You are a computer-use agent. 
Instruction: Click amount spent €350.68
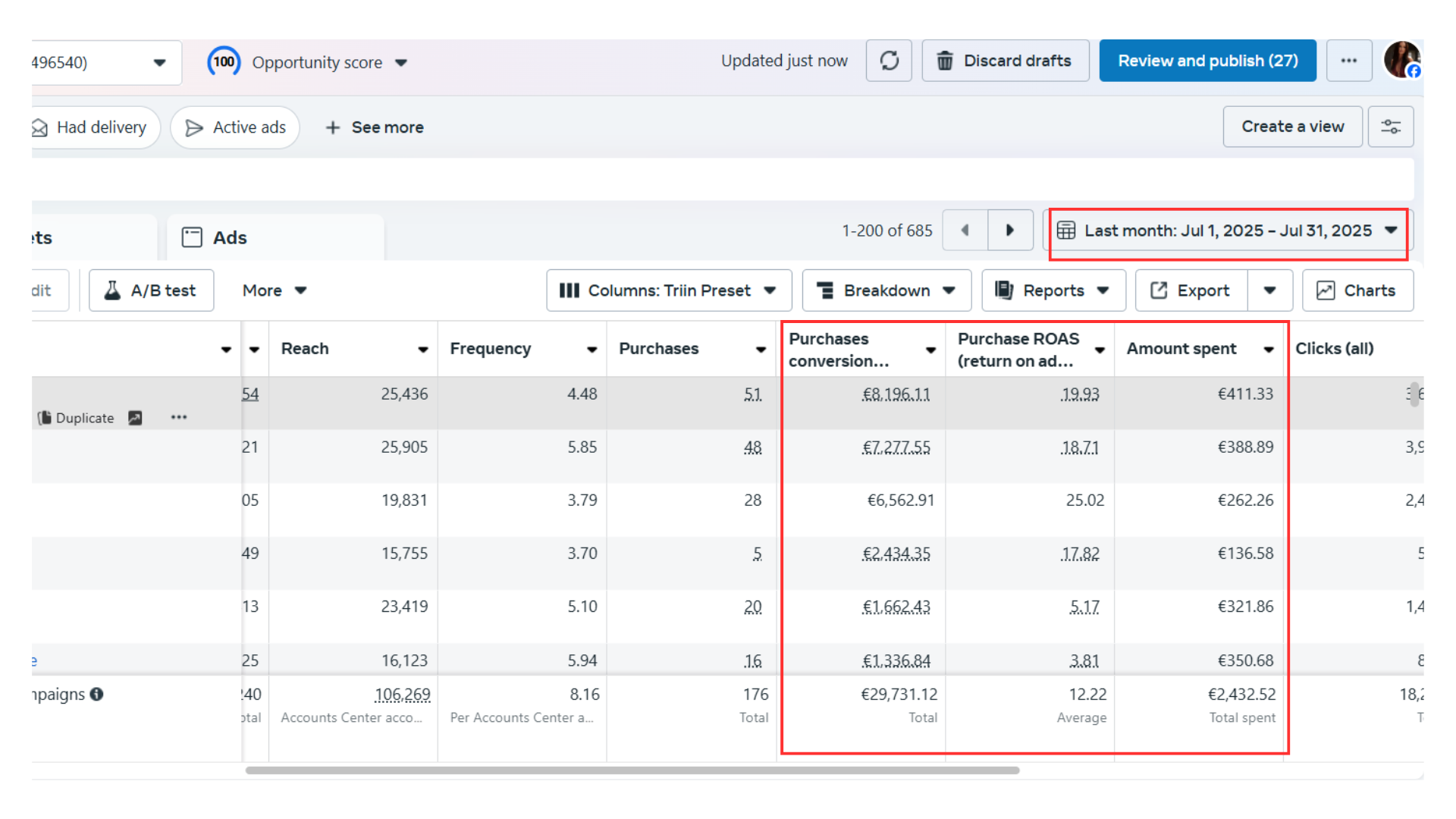(1245, 661)
